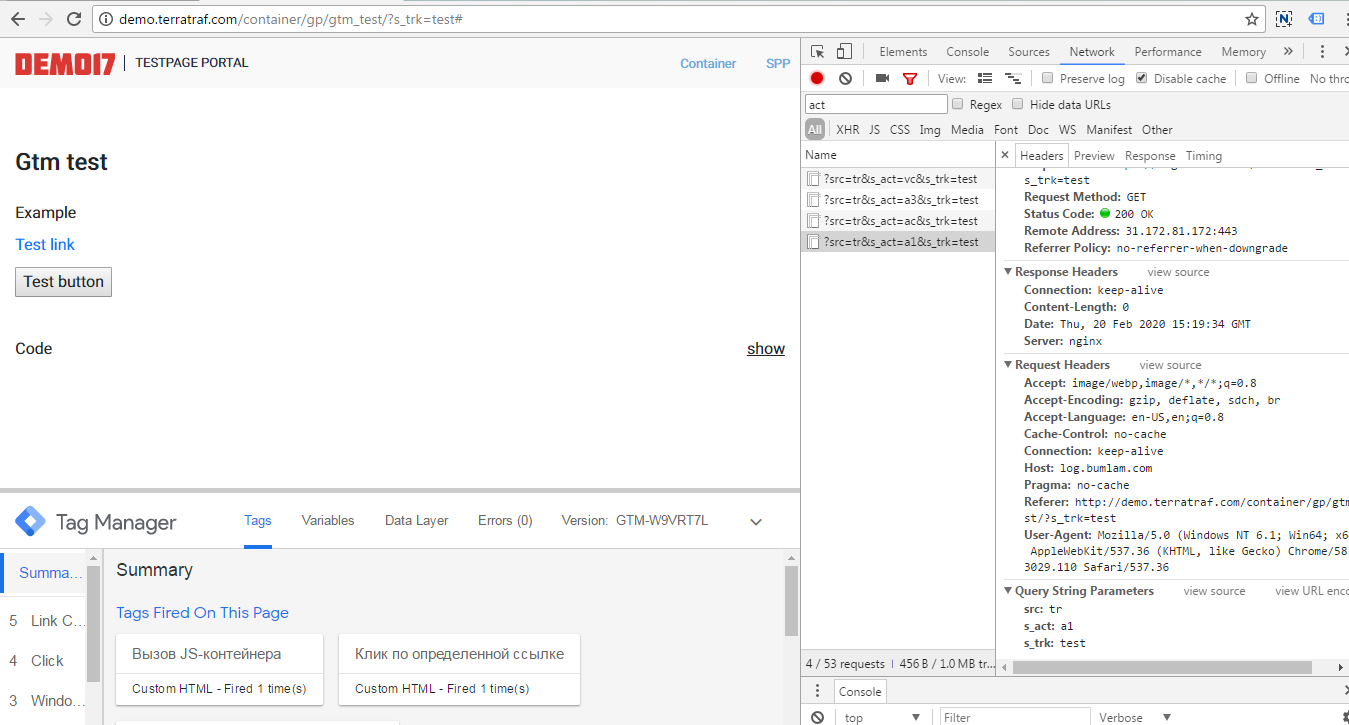The width and height of the screenshot is (1349, 725).
Task: Click the console Filter input
Action: [1015, 717]
